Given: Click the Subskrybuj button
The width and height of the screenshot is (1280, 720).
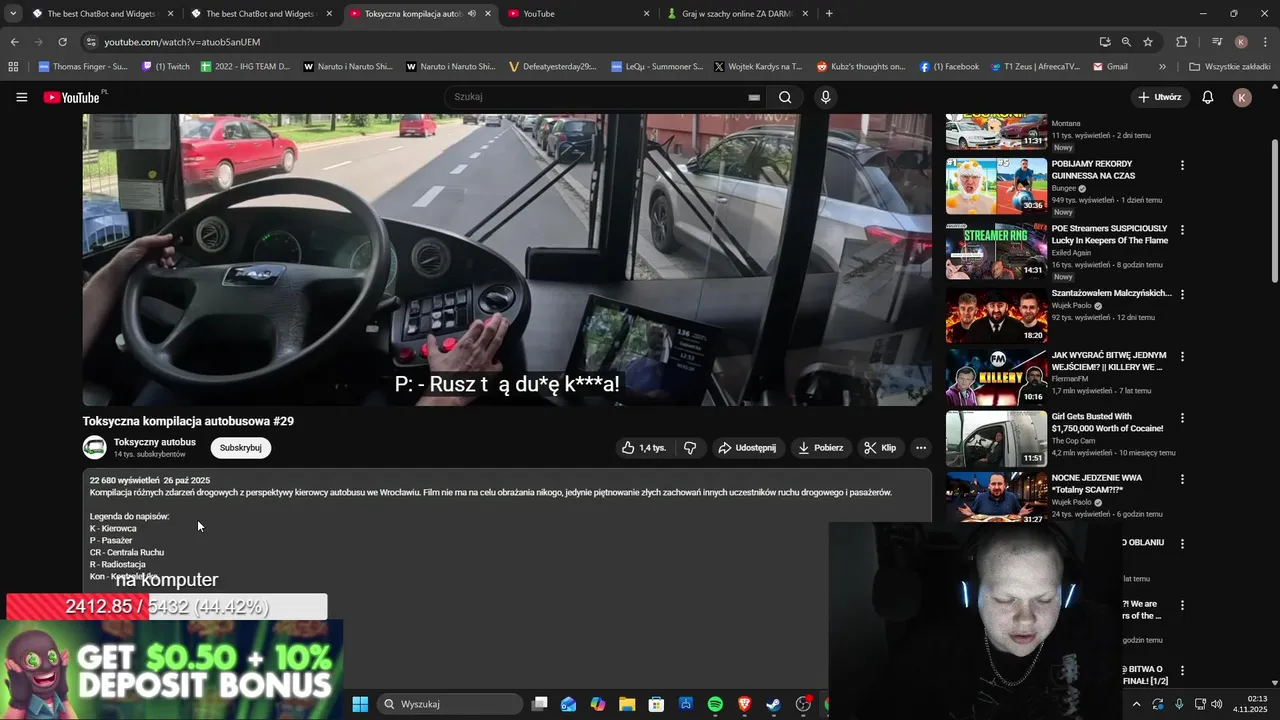Looking at the screenshot, I should [241, 448].
